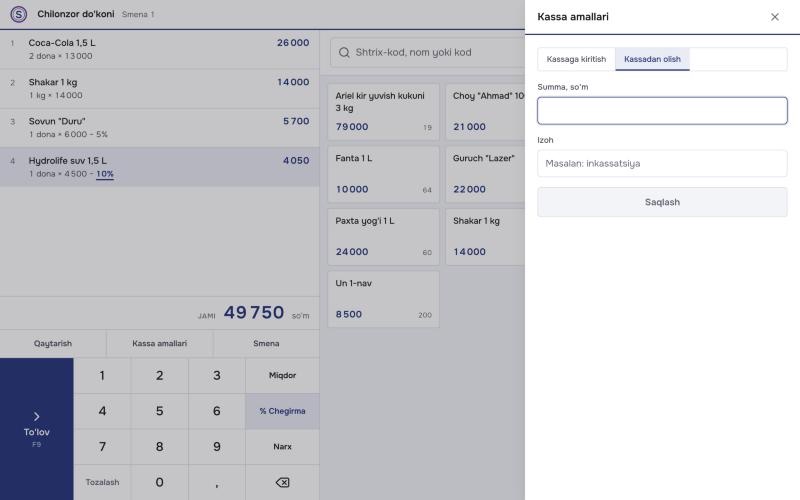800x500 pixels.
Task: Activate the Narx price mode
Action: tap(282, 447)
